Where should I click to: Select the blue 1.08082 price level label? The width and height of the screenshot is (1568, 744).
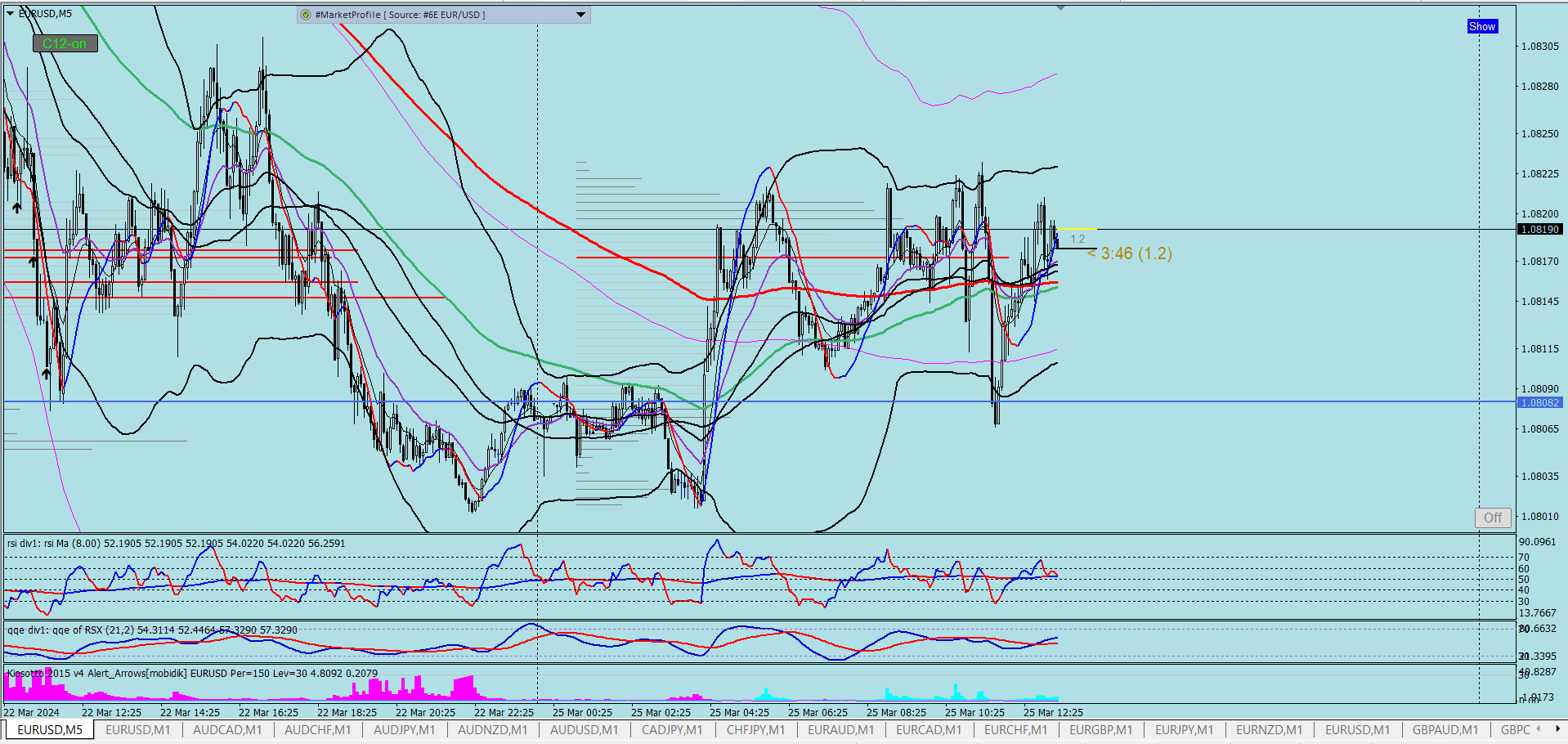(x=1539, y=402)
